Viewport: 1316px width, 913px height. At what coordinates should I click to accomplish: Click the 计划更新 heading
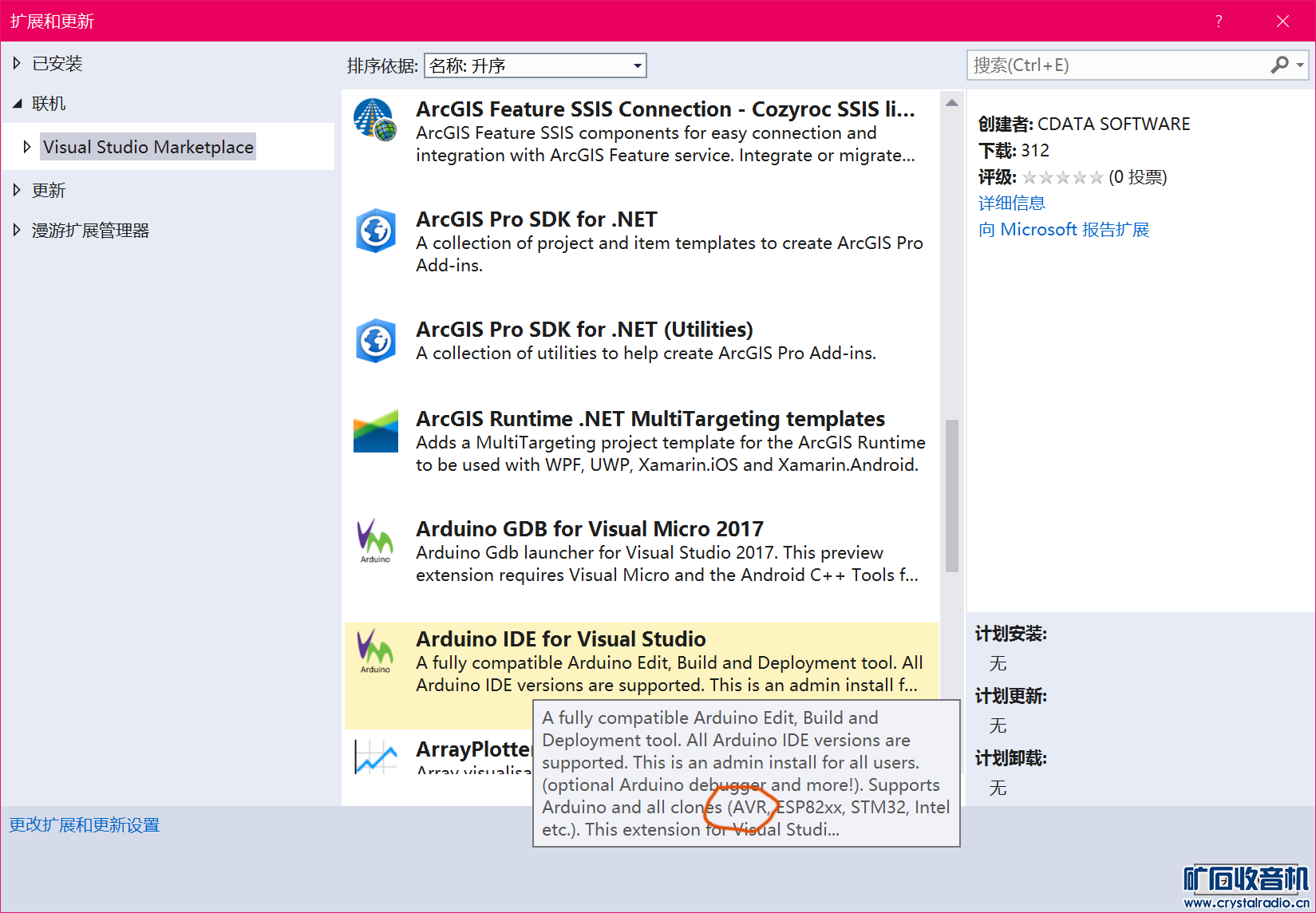(1011, 697)
